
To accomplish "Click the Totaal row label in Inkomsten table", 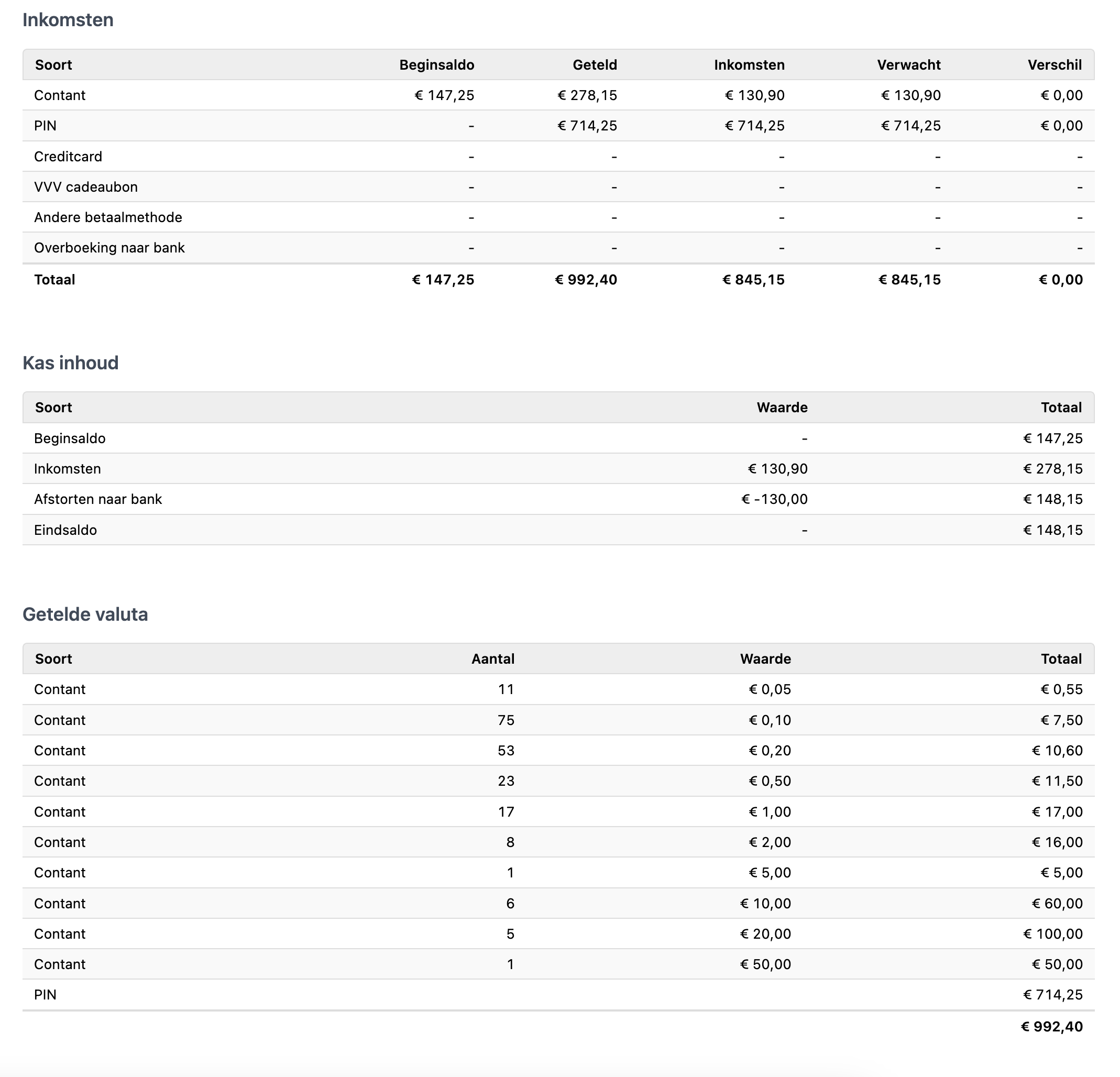I will (x=54, y=279).
